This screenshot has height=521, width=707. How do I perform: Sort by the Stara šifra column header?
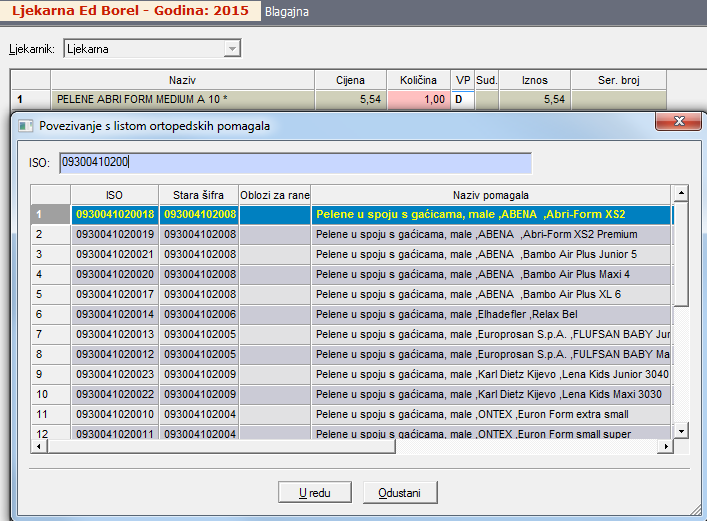click(x=199, y=194)
